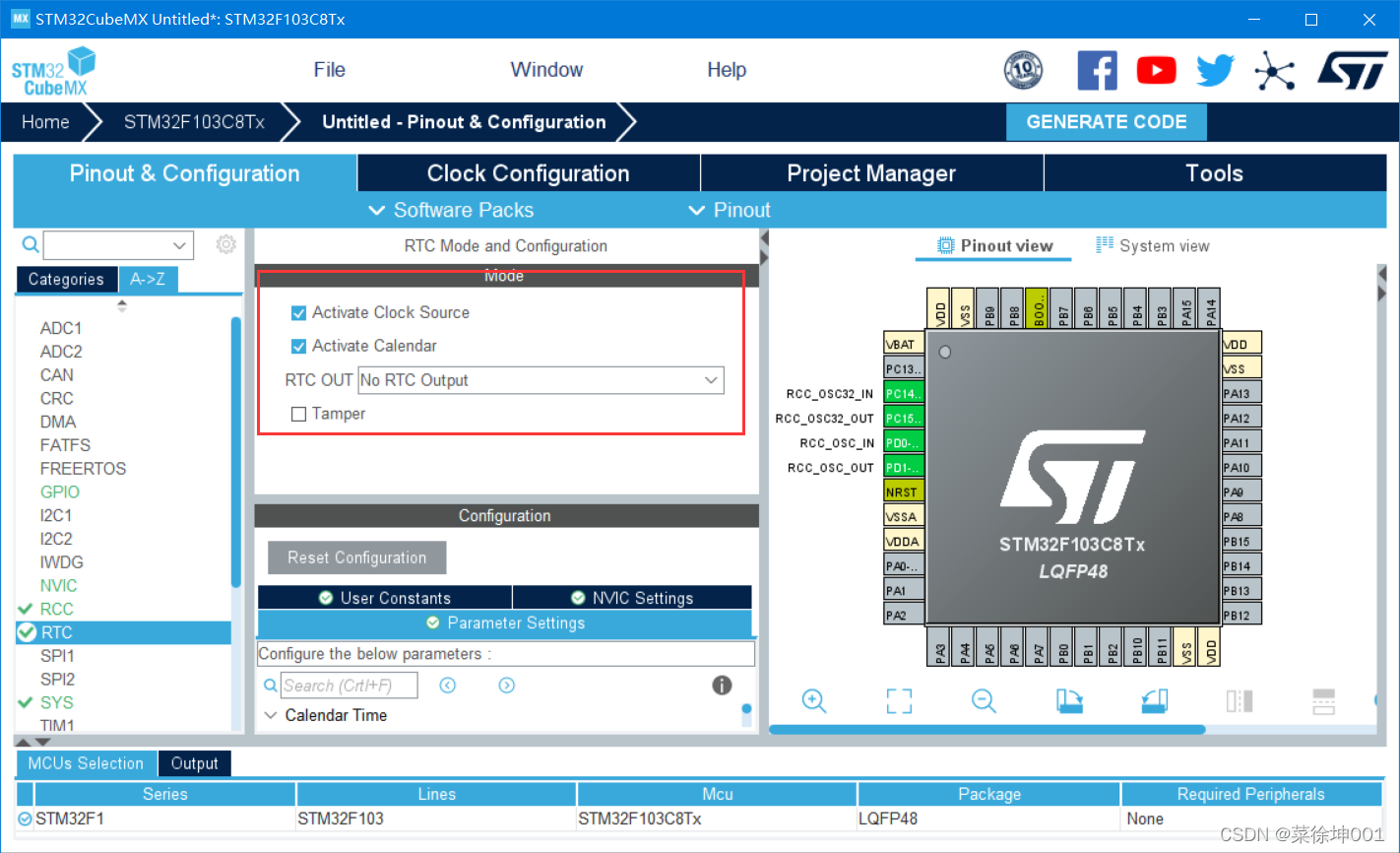This screenshot has width=1400, height=853.
Task: Open the File menu
Action: tap(330, 70)
